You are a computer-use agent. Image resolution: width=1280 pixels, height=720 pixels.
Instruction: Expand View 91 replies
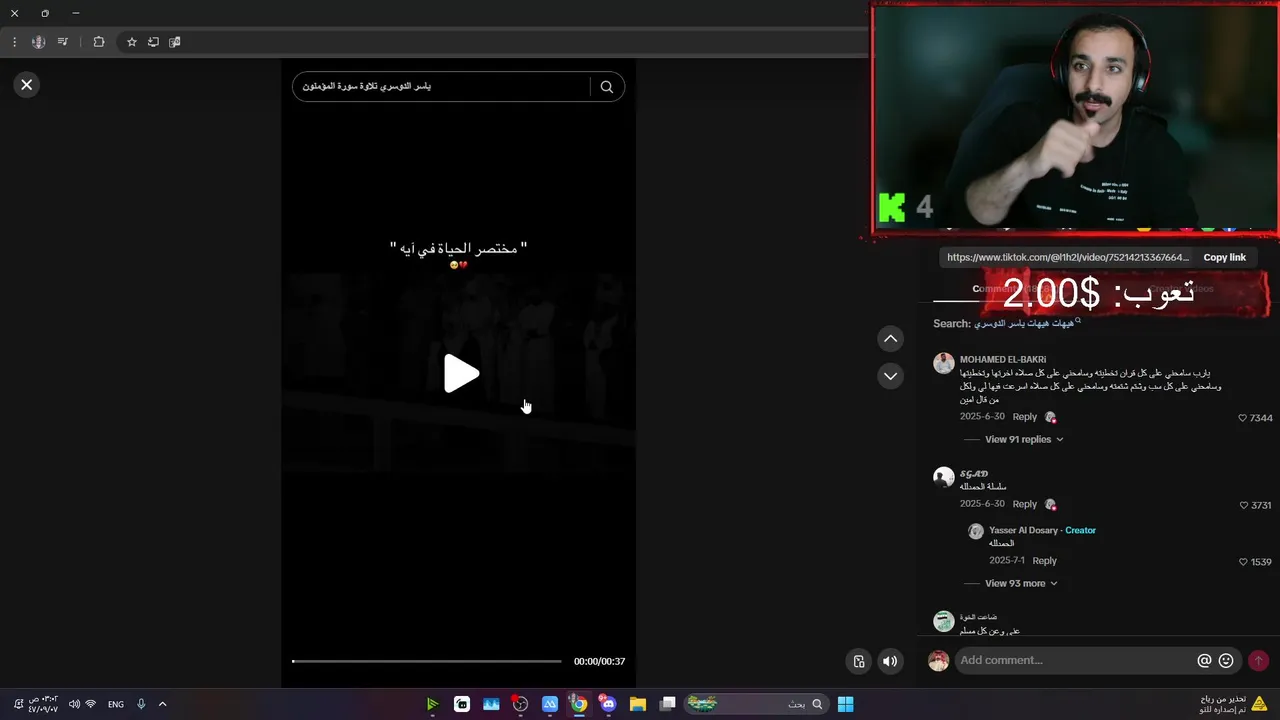click(x=1024, y=439)
